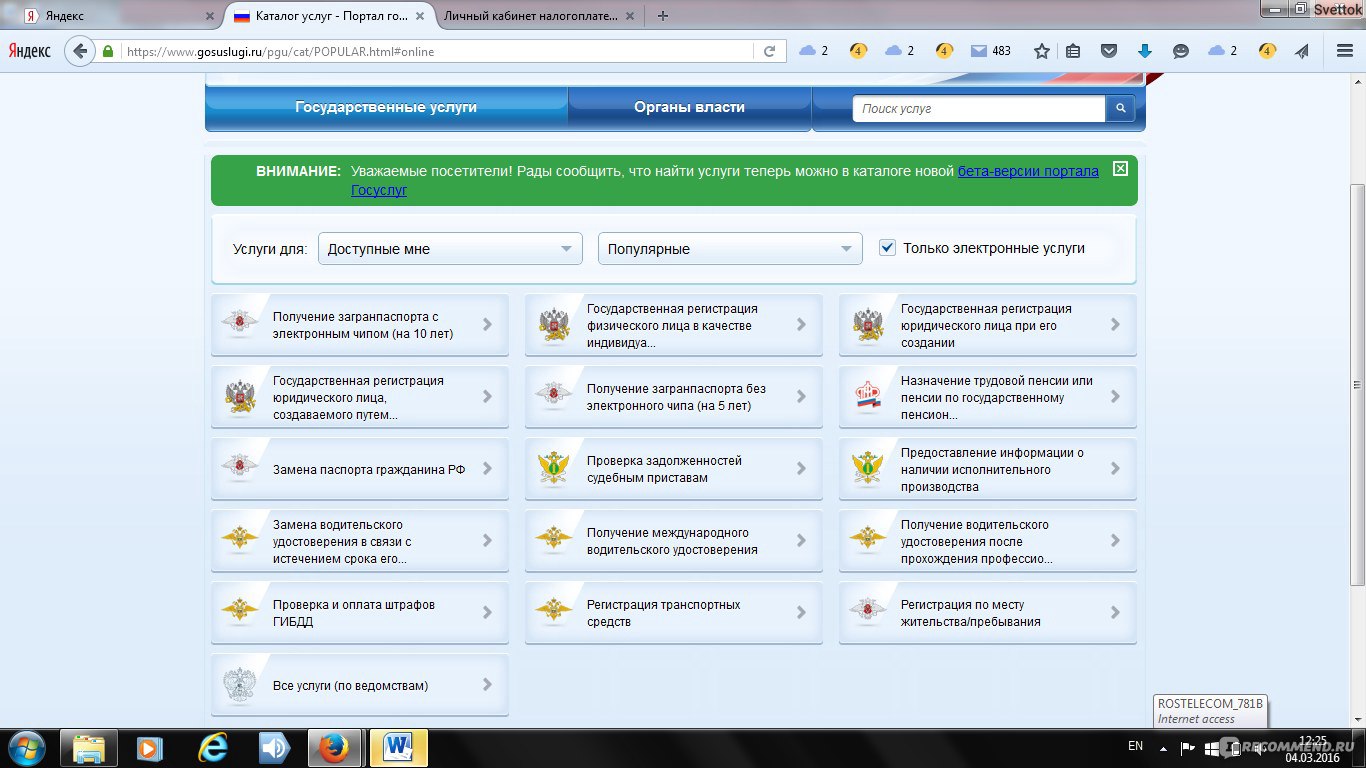Expand arrow for Предоставление информации о наличии исполнительного производства
Viewport: 1366px width, 768px height.
click(x=1115, y=468)
